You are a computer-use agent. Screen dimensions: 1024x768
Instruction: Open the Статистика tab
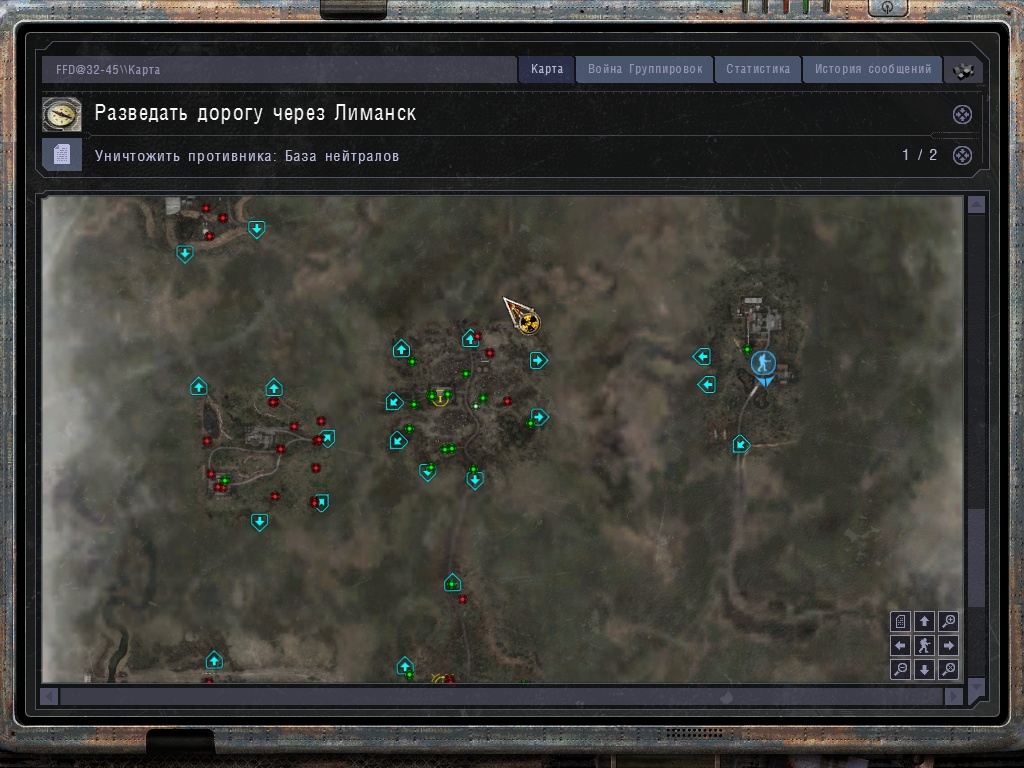[x=758, y=69]
